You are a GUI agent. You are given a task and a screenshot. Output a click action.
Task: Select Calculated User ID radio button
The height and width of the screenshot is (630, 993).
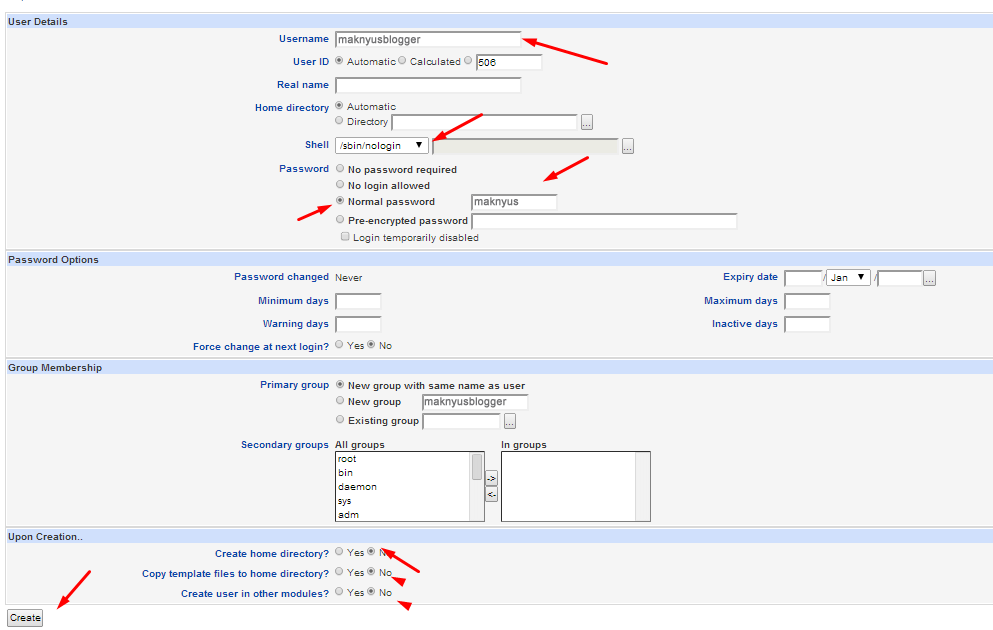click(402, 61)
